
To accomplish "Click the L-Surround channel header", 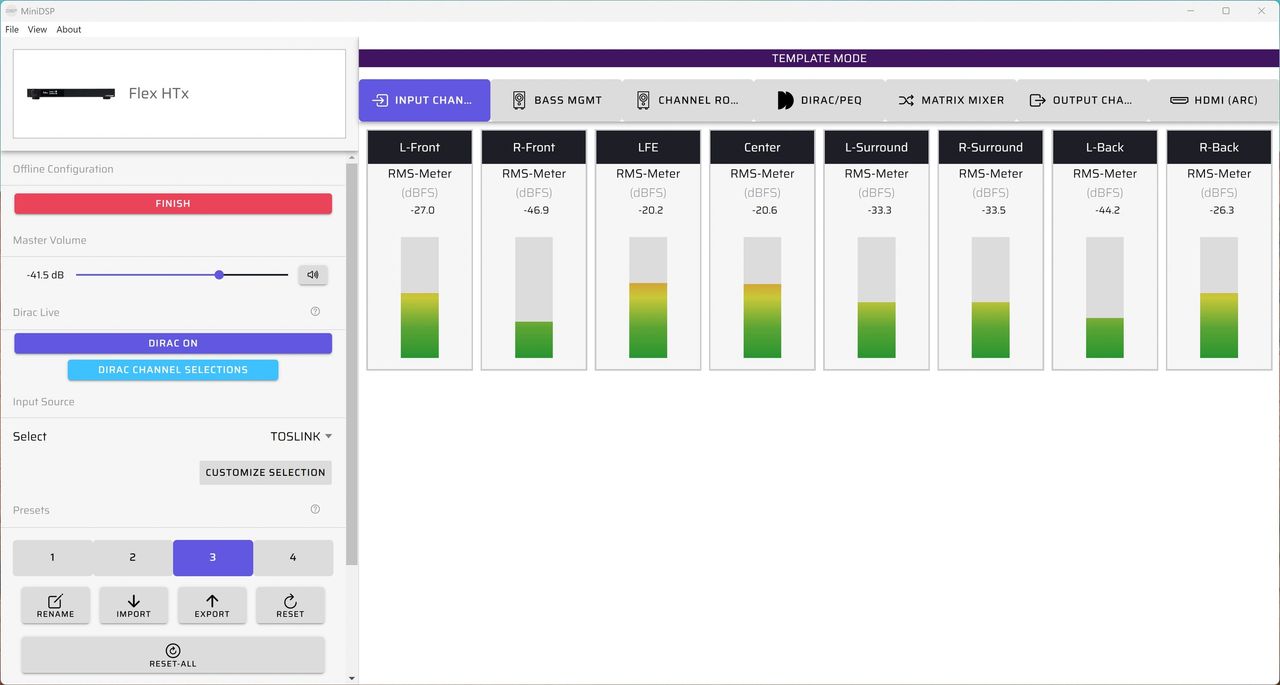I will tap(876, 147).
